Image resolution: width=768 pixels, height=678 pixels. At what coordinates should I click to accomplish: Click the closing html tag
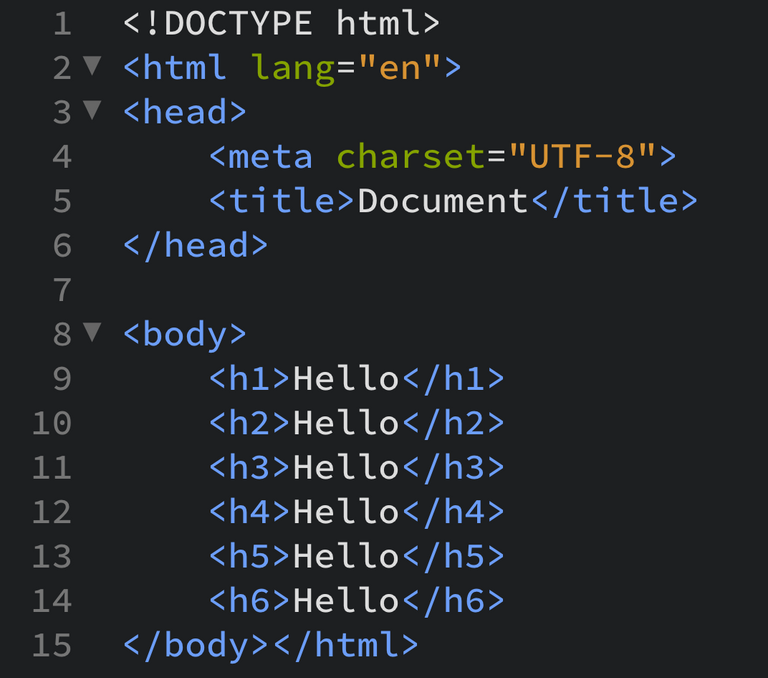pos(346,645)
